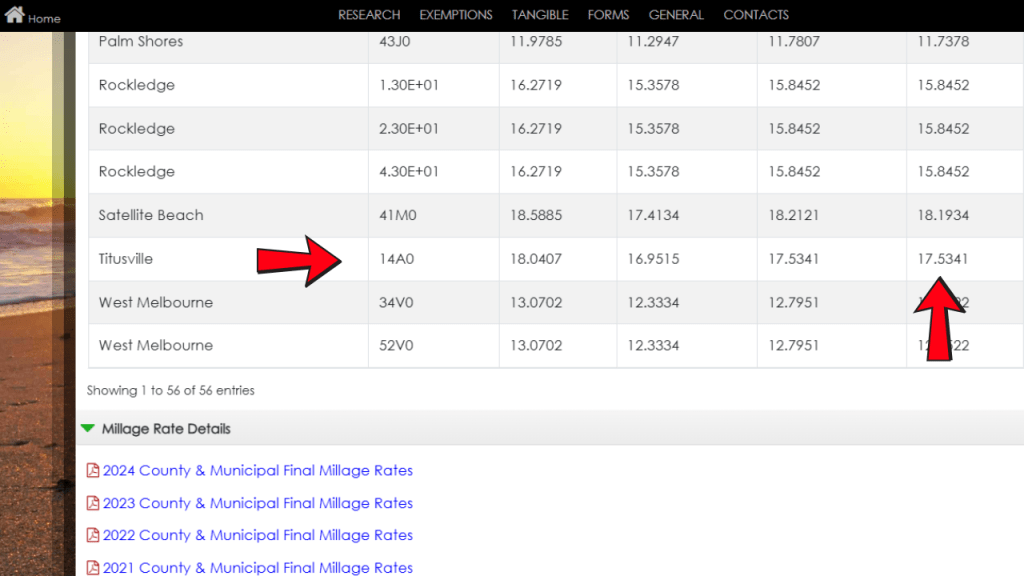The width and height of the screenshot is (1024, 576).
Task: Click the PDF icon beside 2023 millage rates
Action: pos(94,503)
